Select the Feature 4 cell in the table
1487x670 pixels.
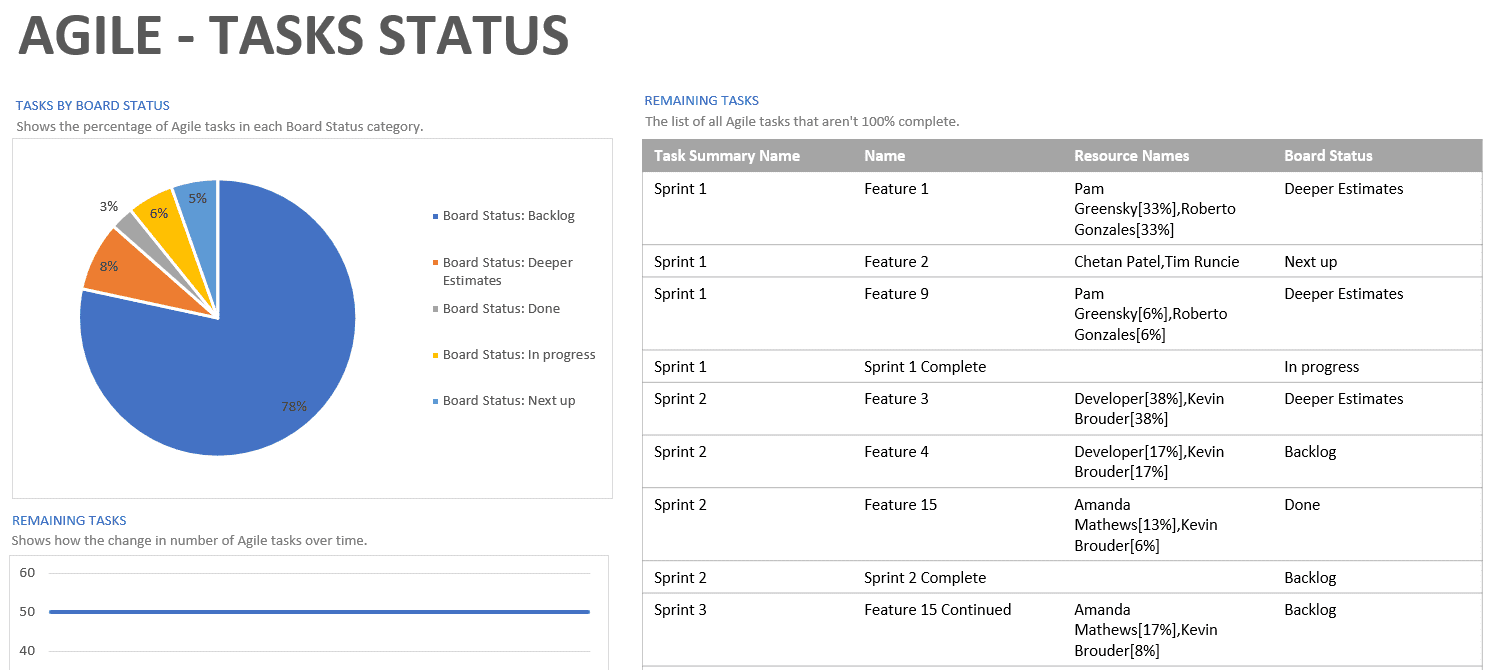(x=896, y=451)
